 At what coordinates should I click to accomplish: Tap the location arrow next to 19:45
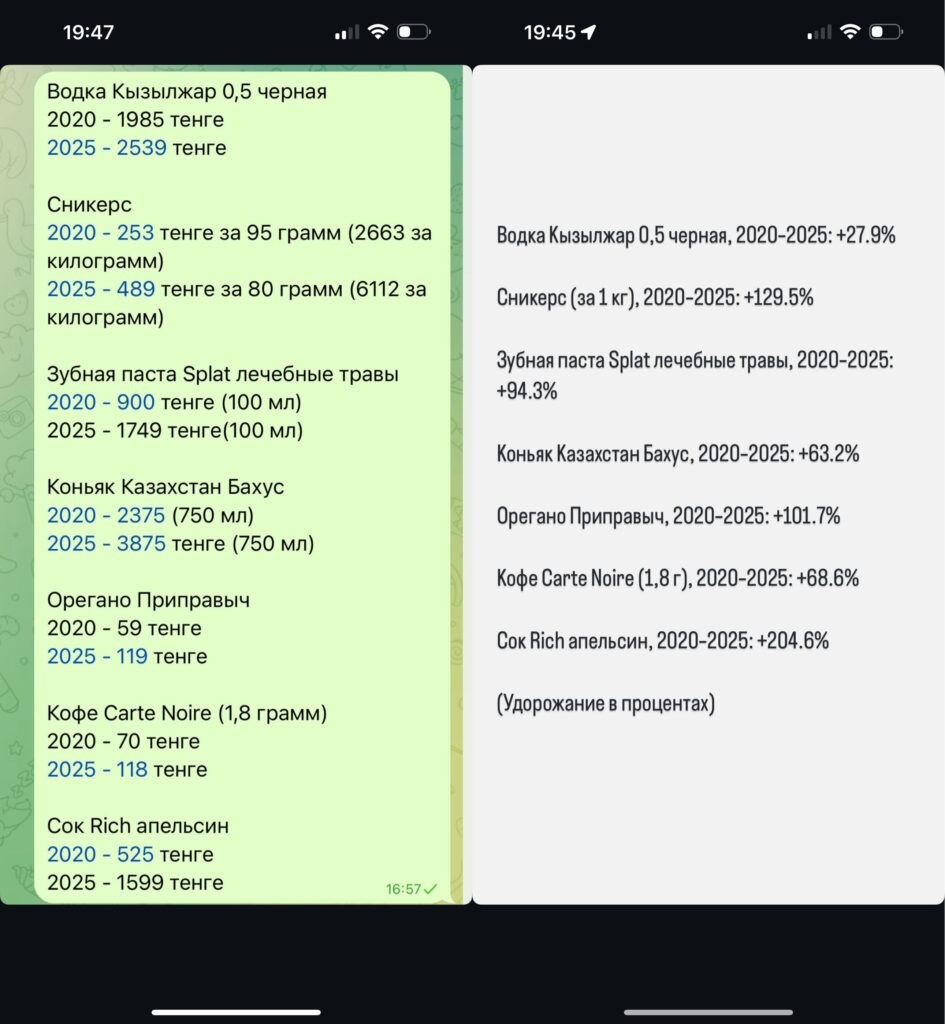pyautogui.click(x=589, y=32)
